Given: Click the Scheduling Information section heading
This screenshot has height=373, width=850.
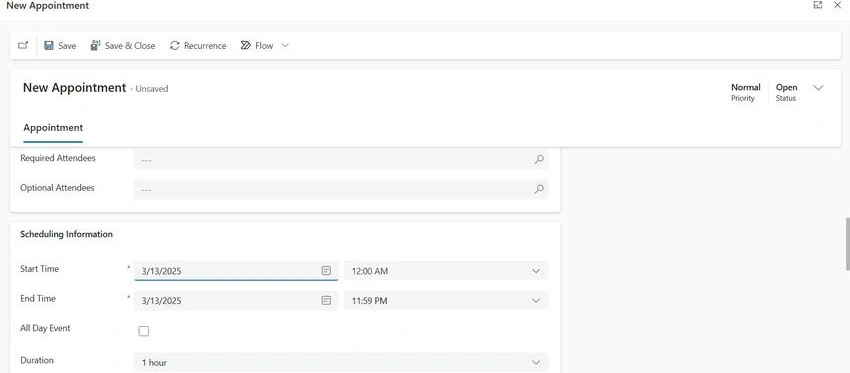Looking at the screenshot, I should click(x=66, y=234).
